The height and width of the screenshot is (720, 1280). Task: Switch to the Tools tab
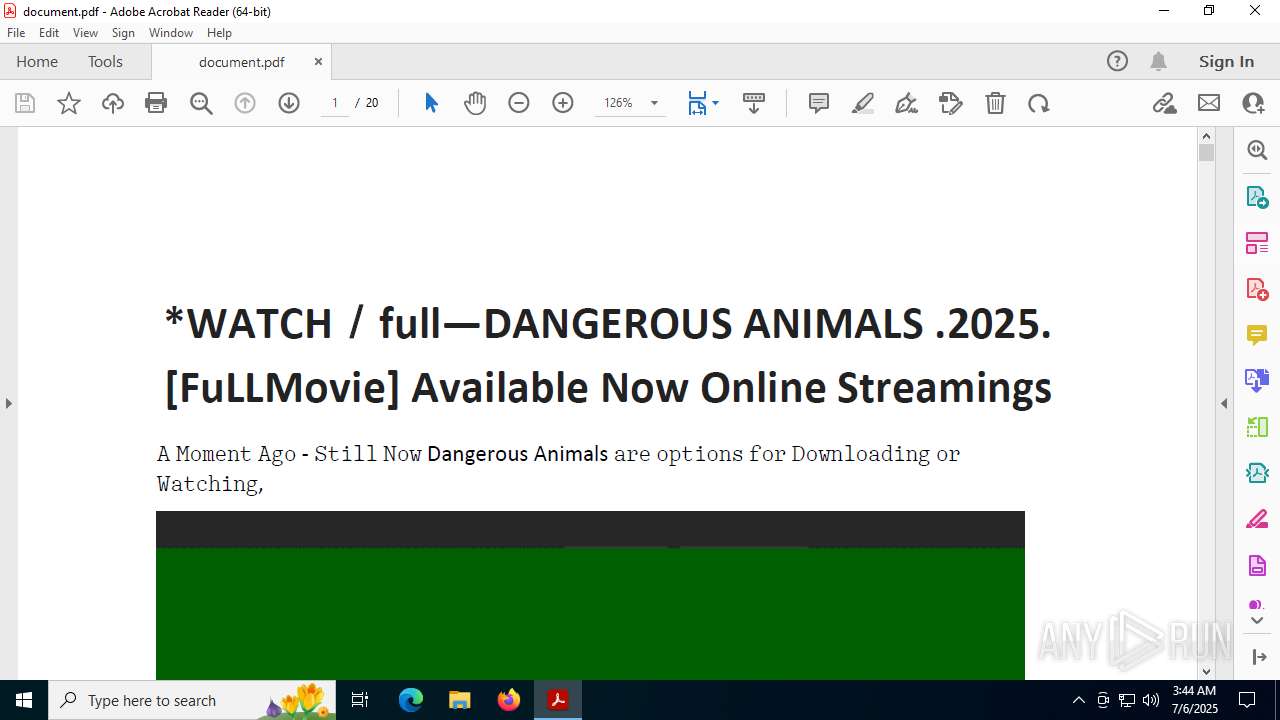[x=105, y=61]
